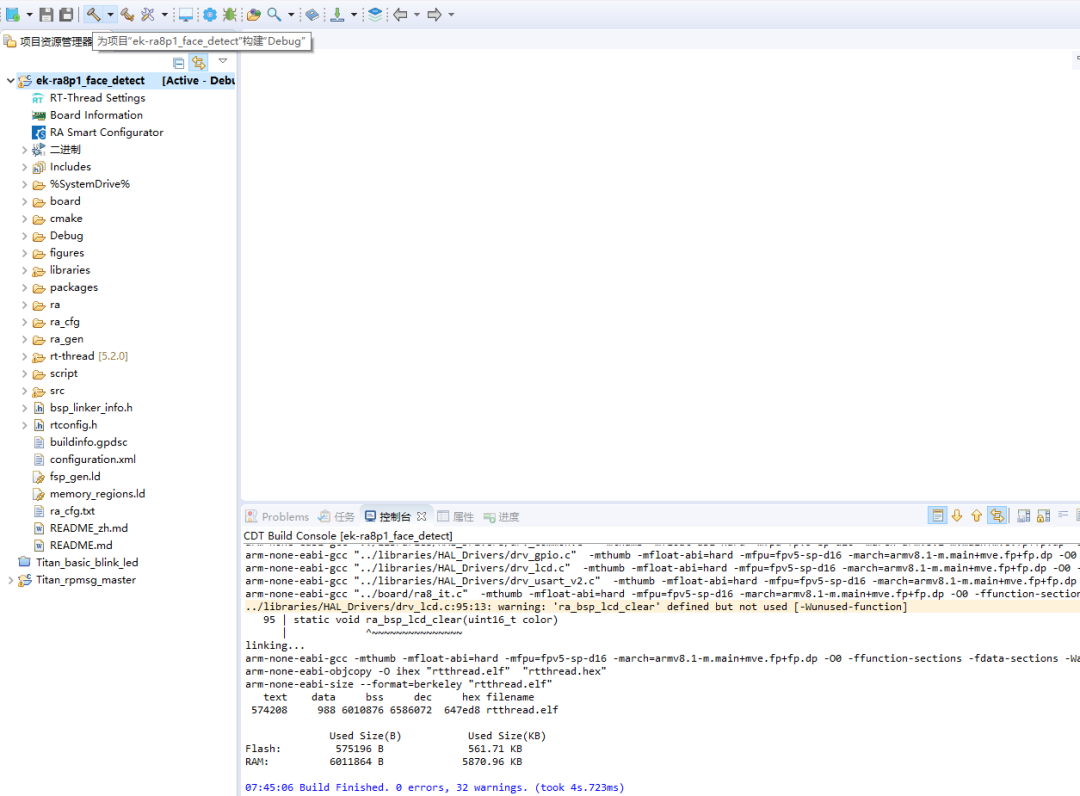The height and width of the screenshot is (796, 1080).
Task: Select configuration.xml file
Action: [92, 459]
